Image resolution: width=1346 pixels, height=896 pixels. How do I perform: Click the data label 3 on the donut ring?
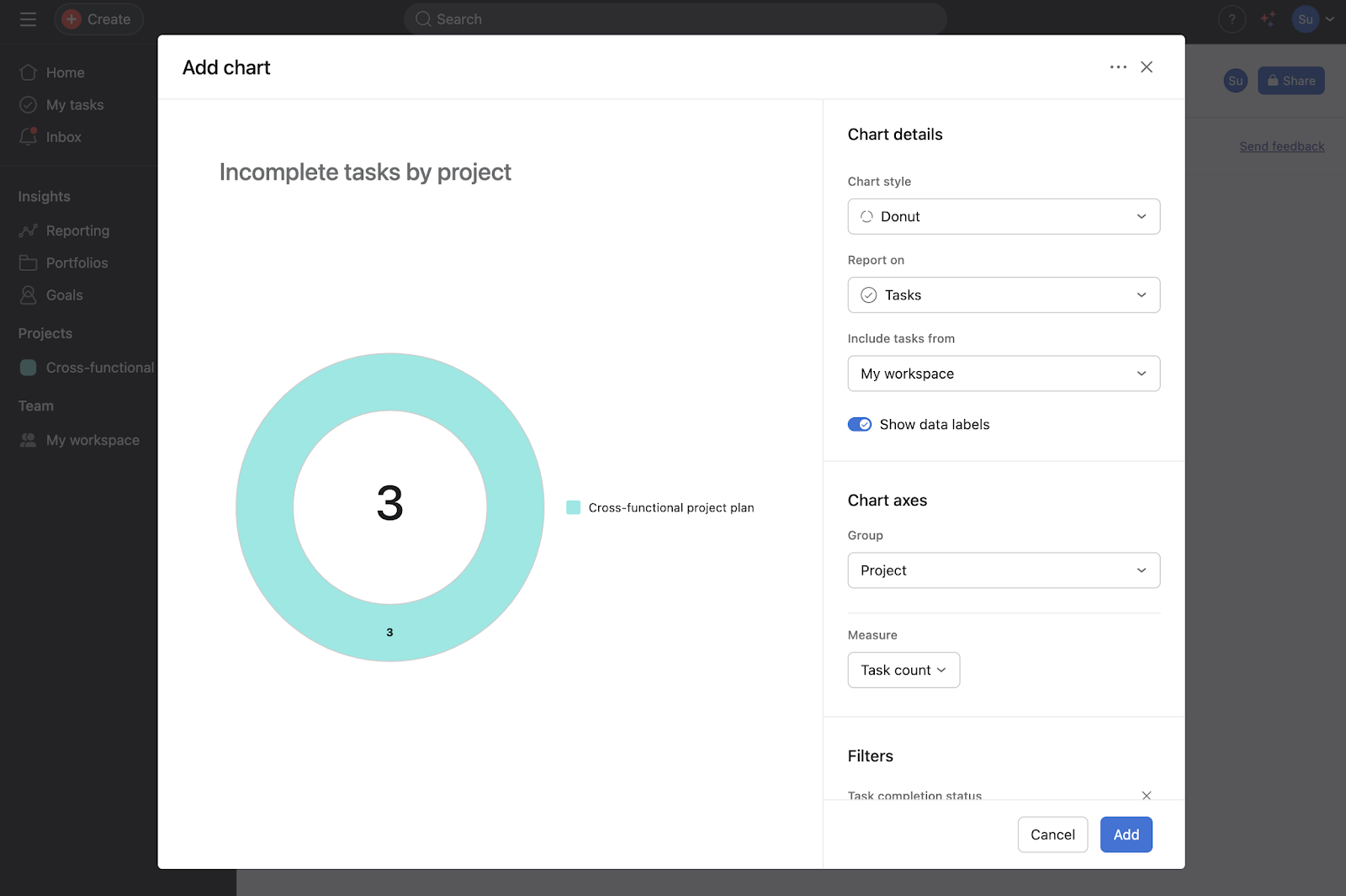[389, 632]
